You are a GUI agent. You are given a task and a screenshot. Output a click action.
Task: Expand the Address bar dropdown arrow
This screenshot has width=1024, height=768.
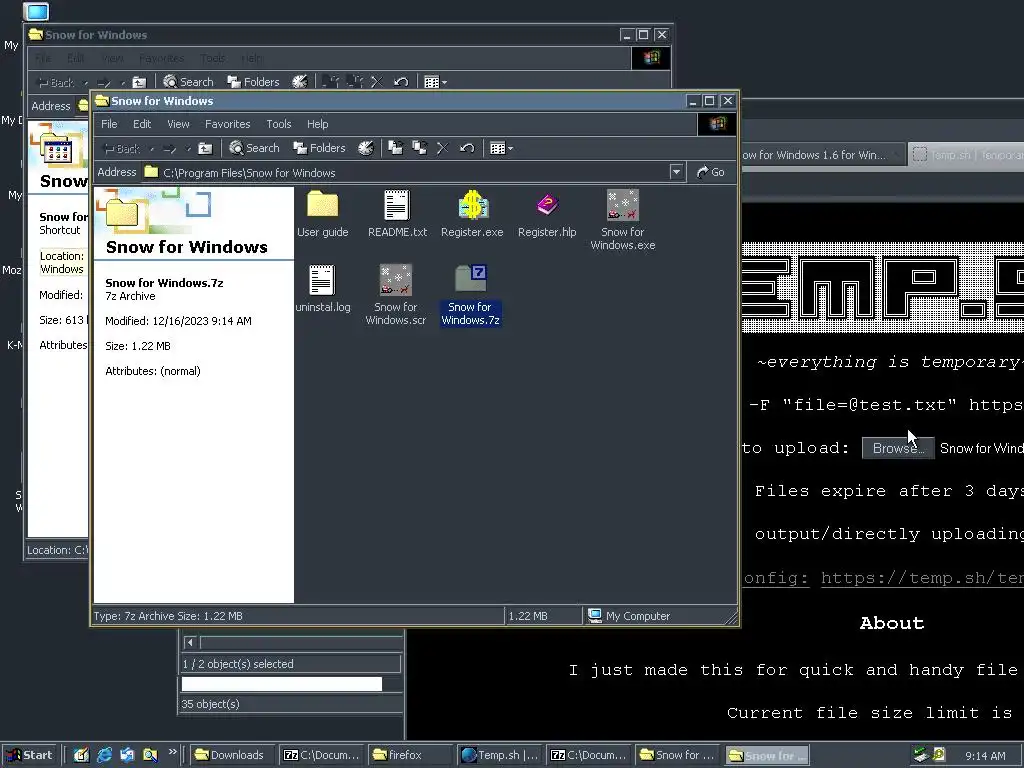(677, 172)
